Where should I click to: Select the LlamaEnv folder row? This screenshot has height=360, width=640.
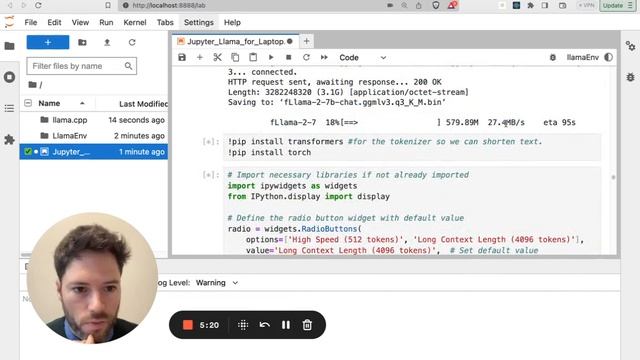94,136
